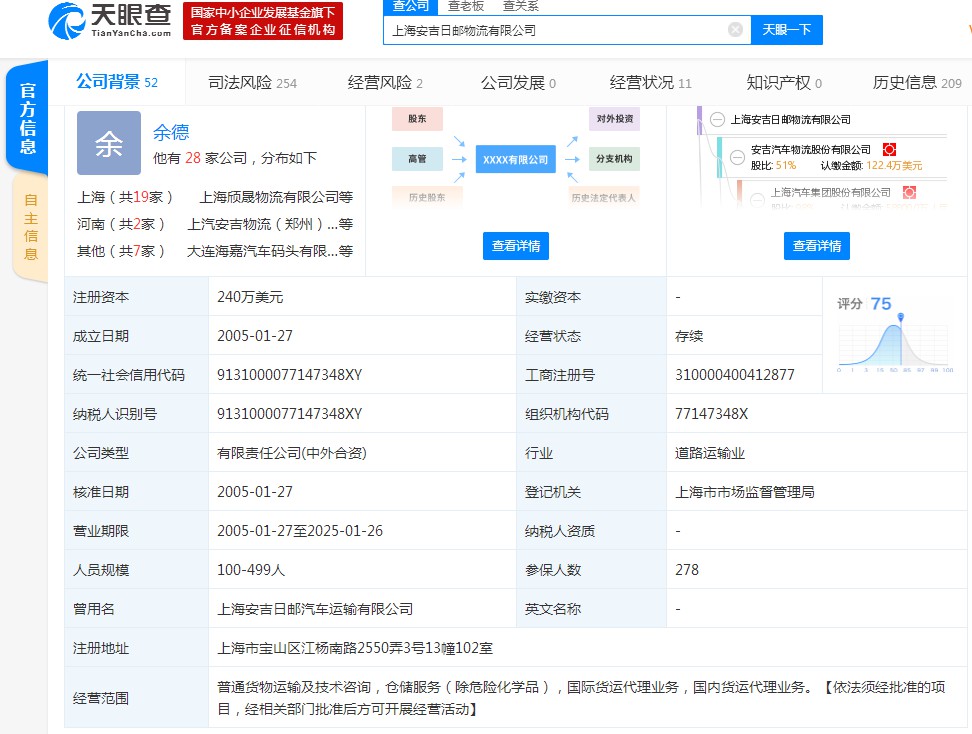Click the 成立日期 value 2005-01-27
The height and width of the screenshot is (734, 972).
click(x=255, y=336)
